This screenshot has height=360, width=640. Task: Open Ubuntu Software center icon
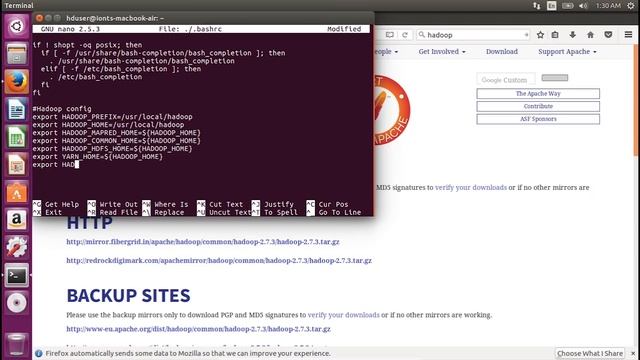(x=16, y=192)
